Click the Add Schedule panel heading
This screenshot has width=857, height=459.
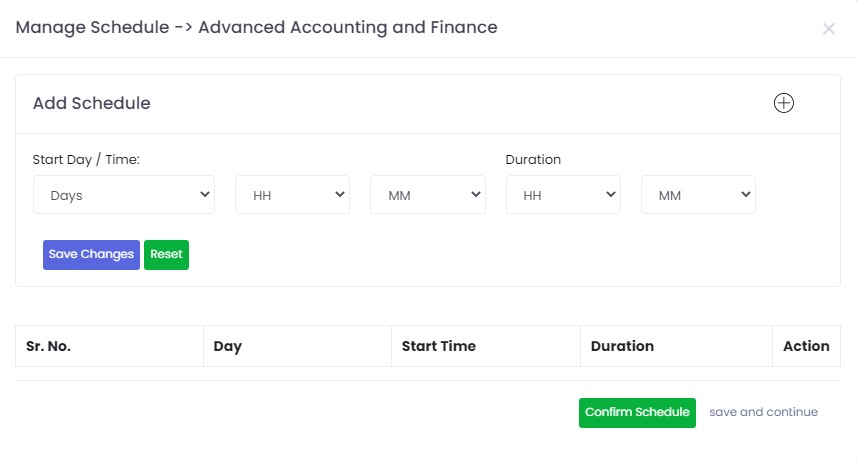pos(92,103)
